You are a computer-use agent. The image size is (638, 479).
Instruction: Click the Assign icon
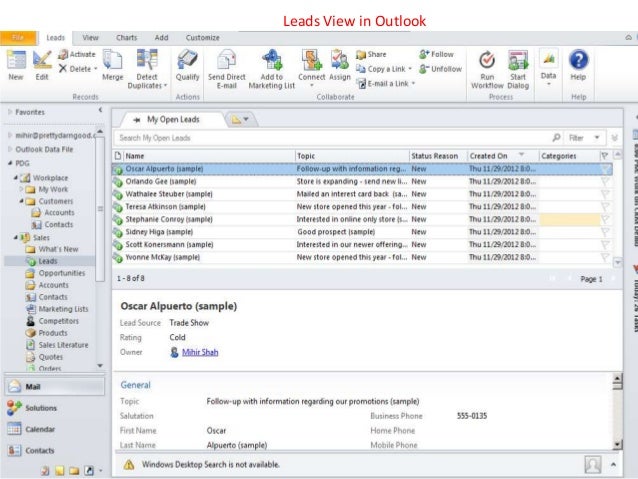tap(339, 60)
